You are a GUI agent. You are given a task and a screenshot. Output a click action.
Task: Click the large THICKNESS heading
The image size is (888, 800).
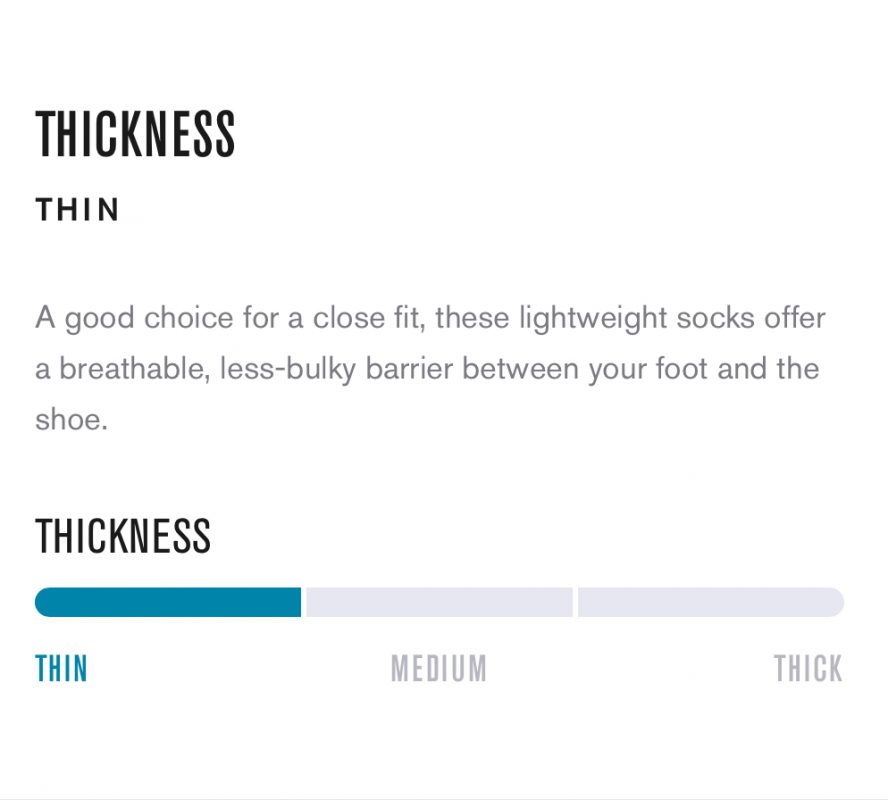tap(136, 135)
